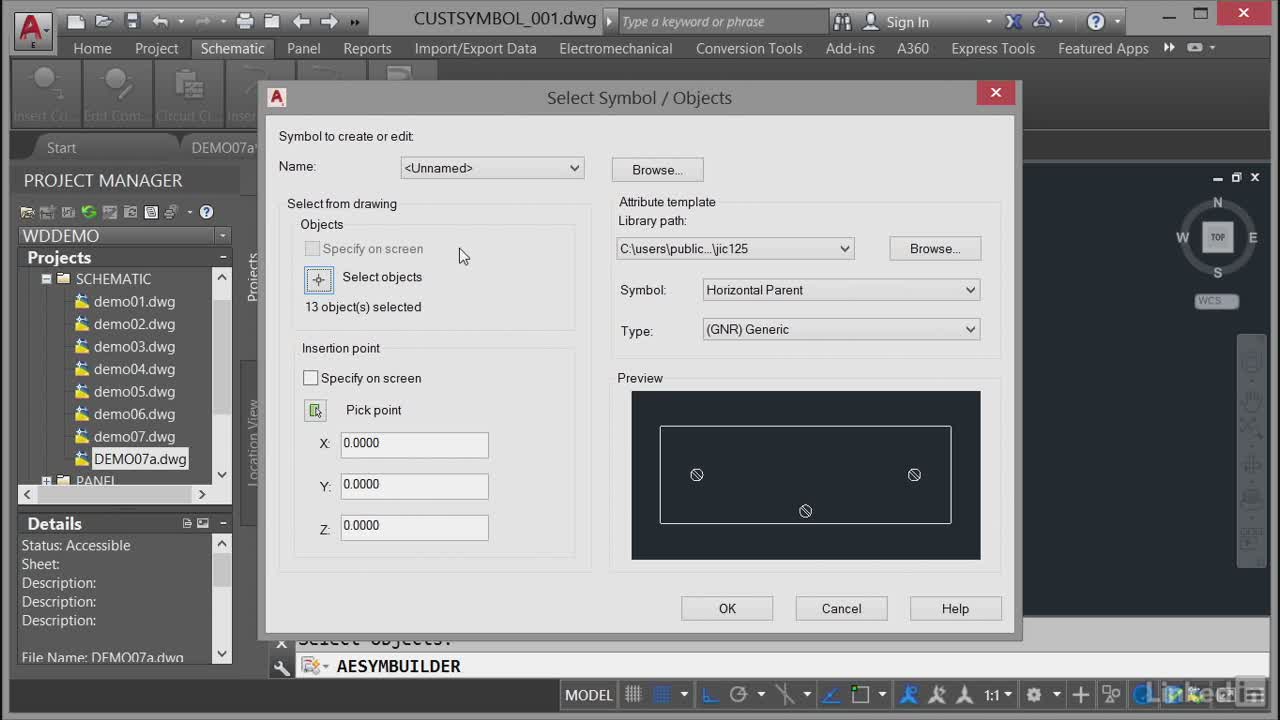The image size is (1280, 720).
Task: Click Help button in Select Symbol dialog
Action: point(955,608)
